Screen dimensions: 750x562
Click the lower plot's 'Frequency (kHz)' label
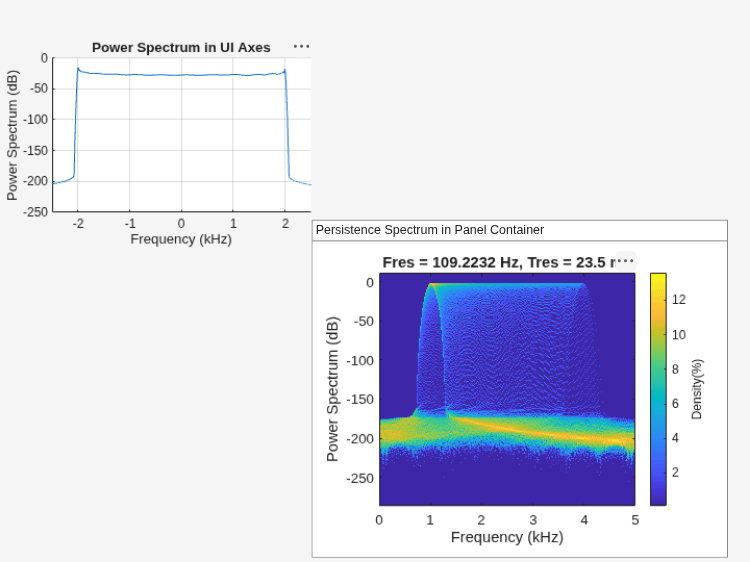[x=507, y=537]
